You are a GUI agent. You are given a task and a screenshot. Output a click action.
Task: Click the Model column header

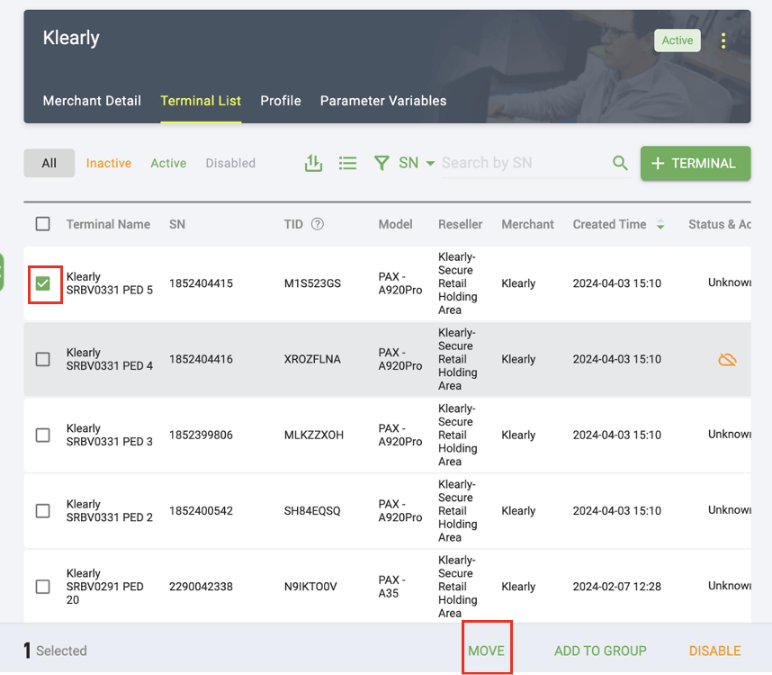pyautogui.click(x=395, y=225)
